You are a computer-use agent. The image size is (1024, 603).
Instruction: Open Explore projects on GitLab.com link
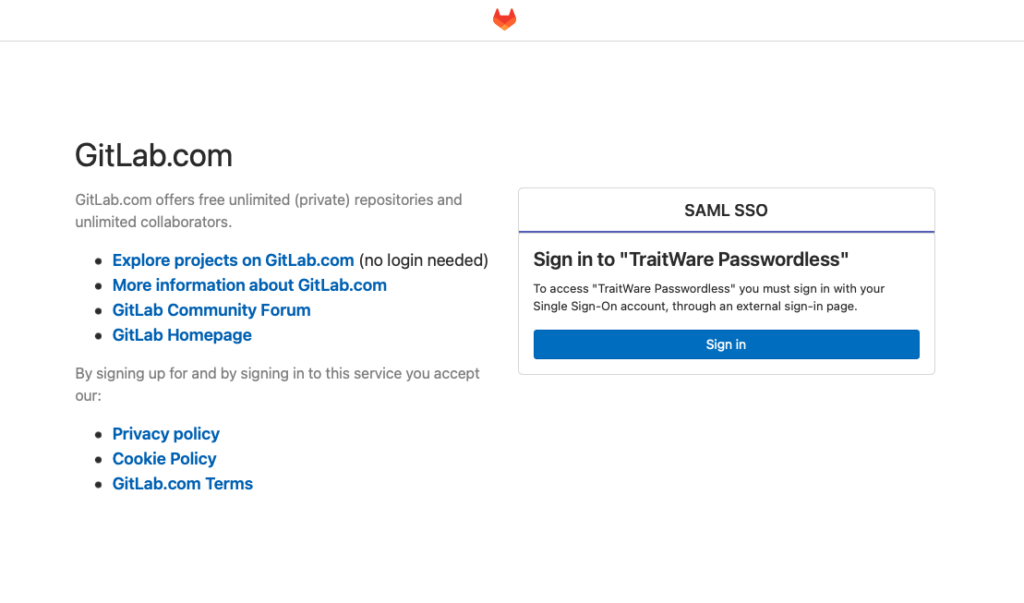[233, 260]
